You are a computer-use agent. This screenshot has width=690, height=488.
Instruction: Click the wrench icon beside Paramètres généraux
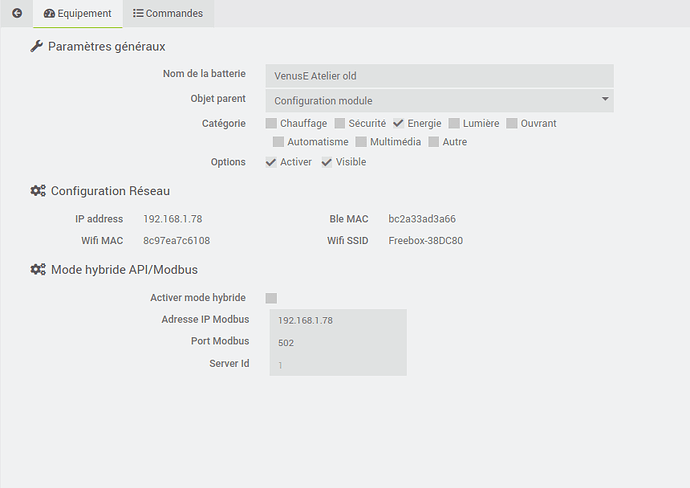coord(37,46)
